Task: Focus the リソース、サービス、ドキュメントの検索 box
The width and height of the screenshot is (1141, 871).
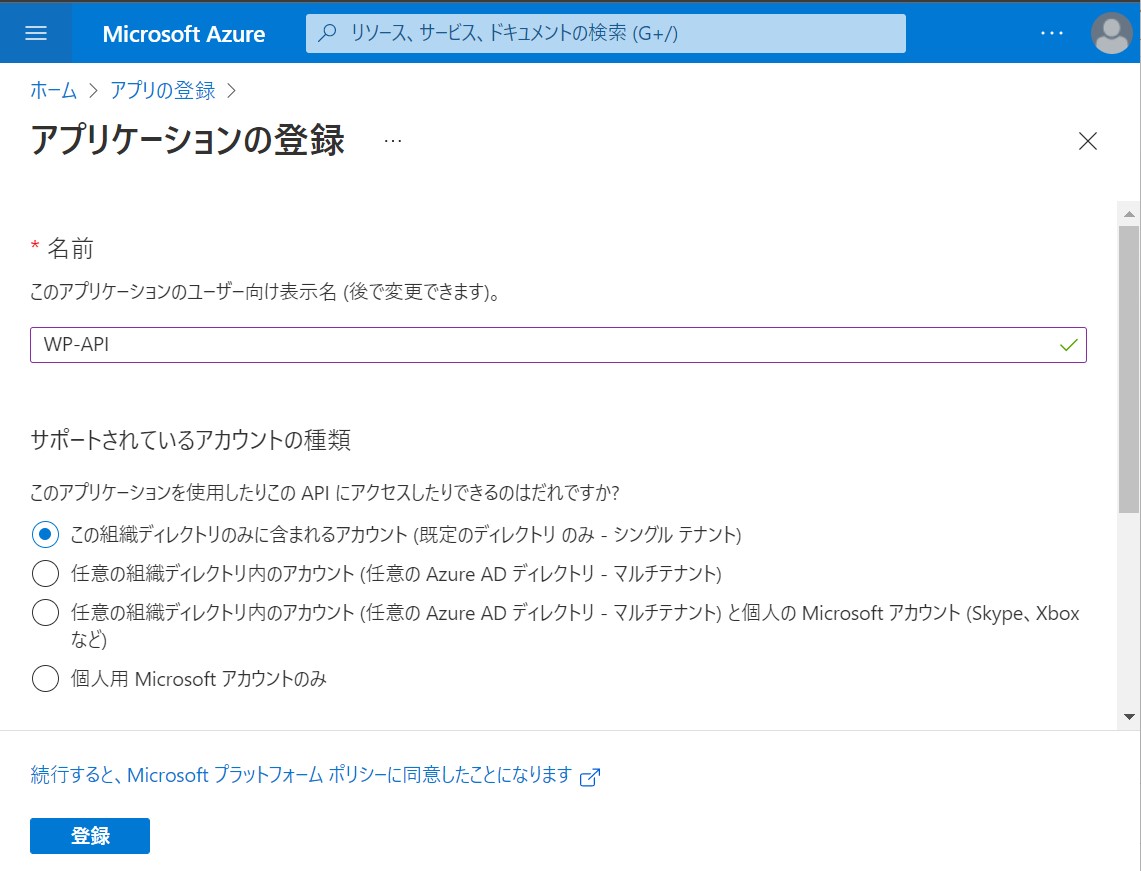Action: (x=605, y=33)
